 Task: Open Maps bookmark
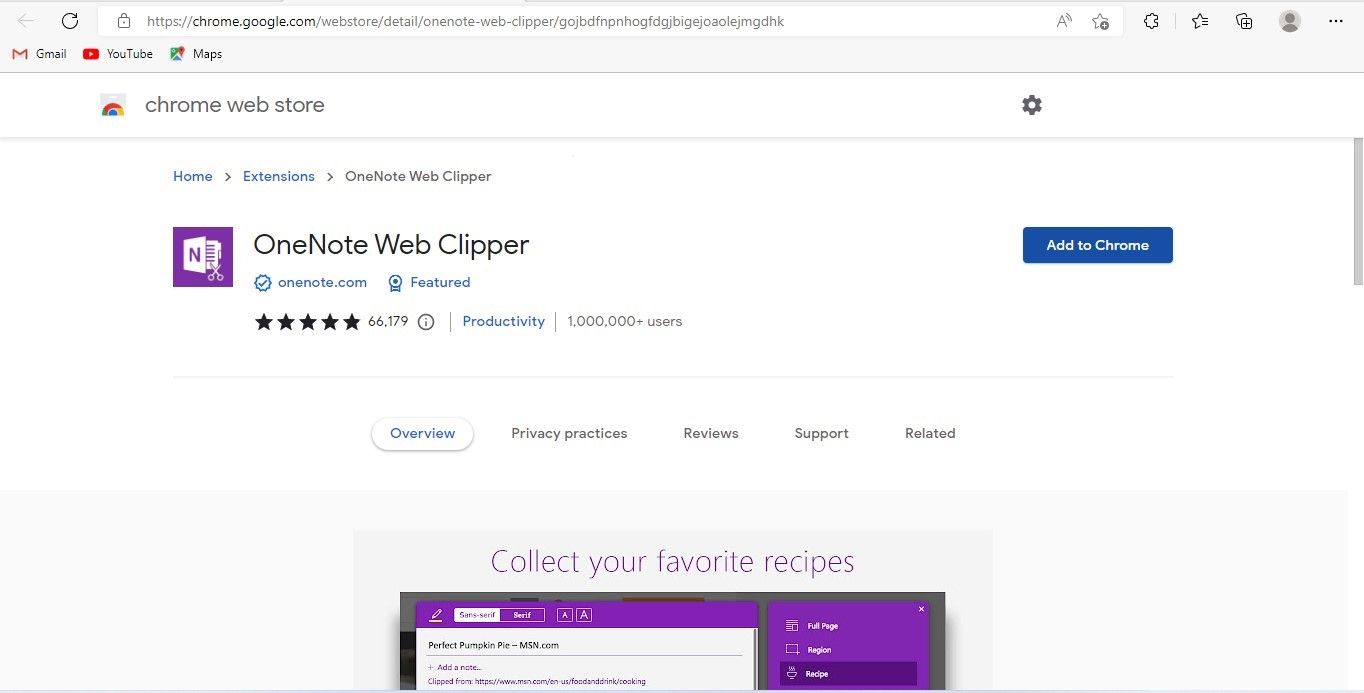pyautogui.click(x=196, y=54)
